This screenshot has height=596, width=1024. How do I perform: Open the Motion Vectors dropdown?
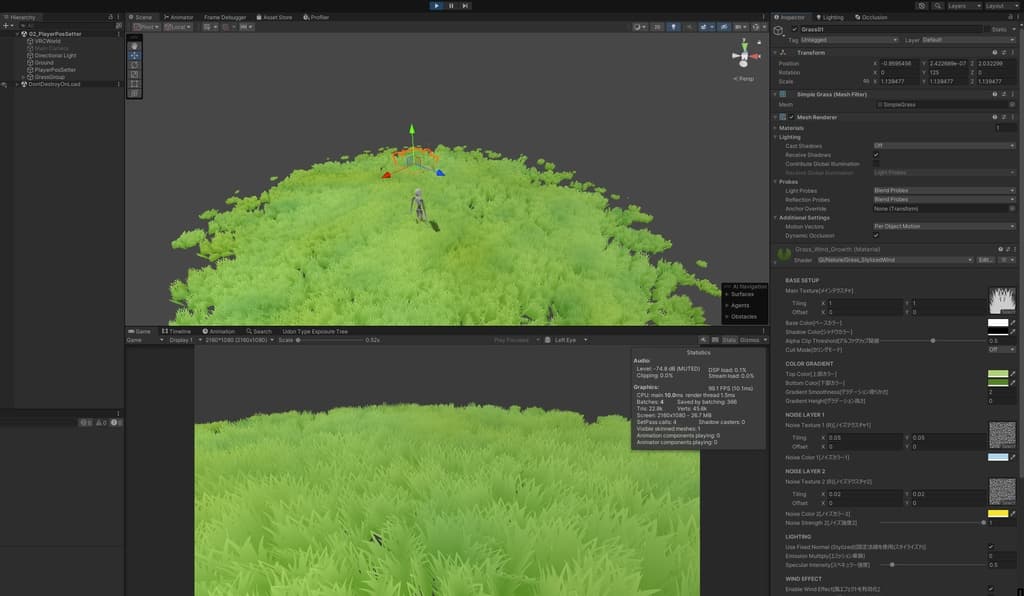tap(943, 226)
